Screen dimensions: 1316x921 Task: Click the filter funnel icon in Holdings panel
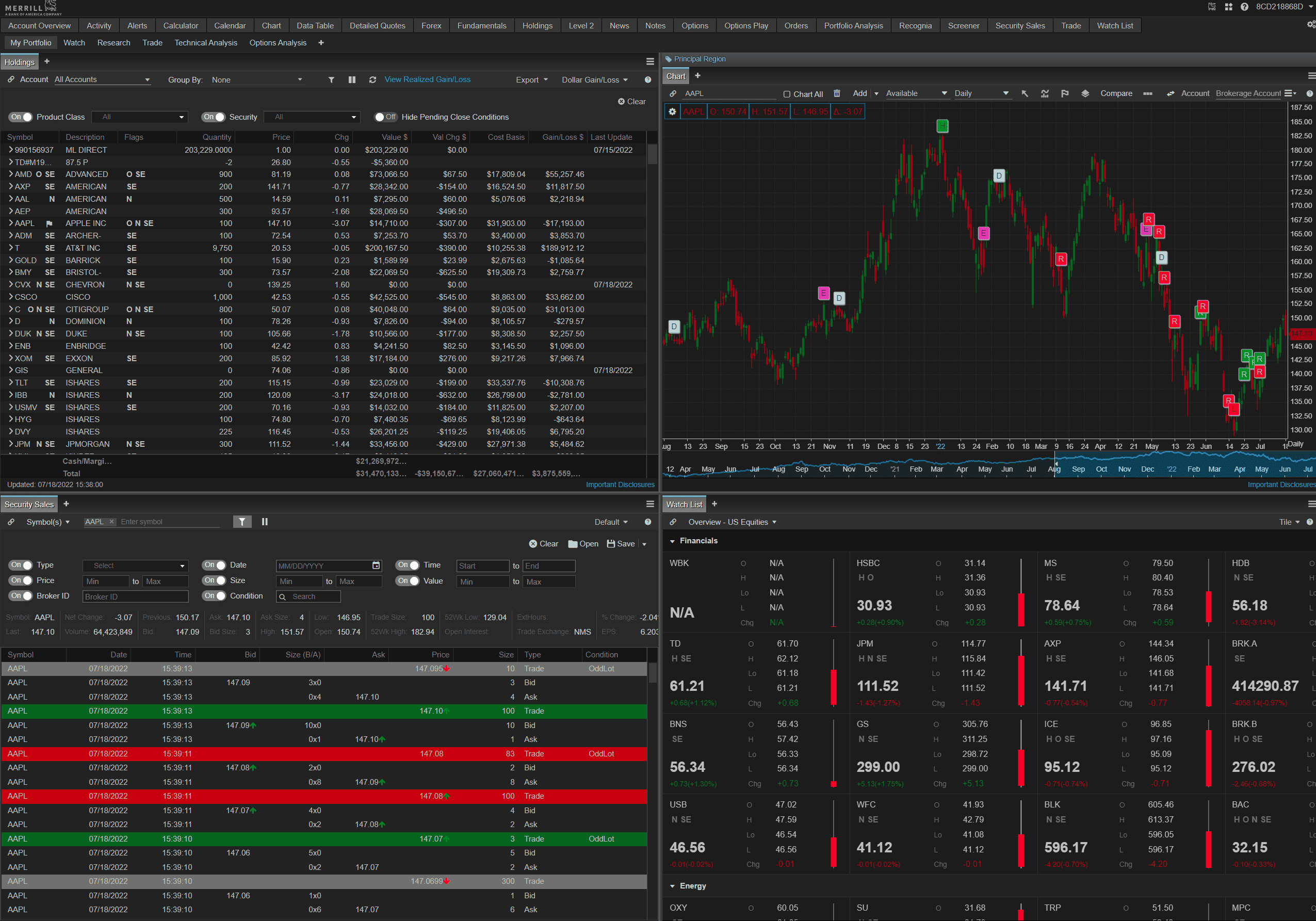[x=331, y=79]
